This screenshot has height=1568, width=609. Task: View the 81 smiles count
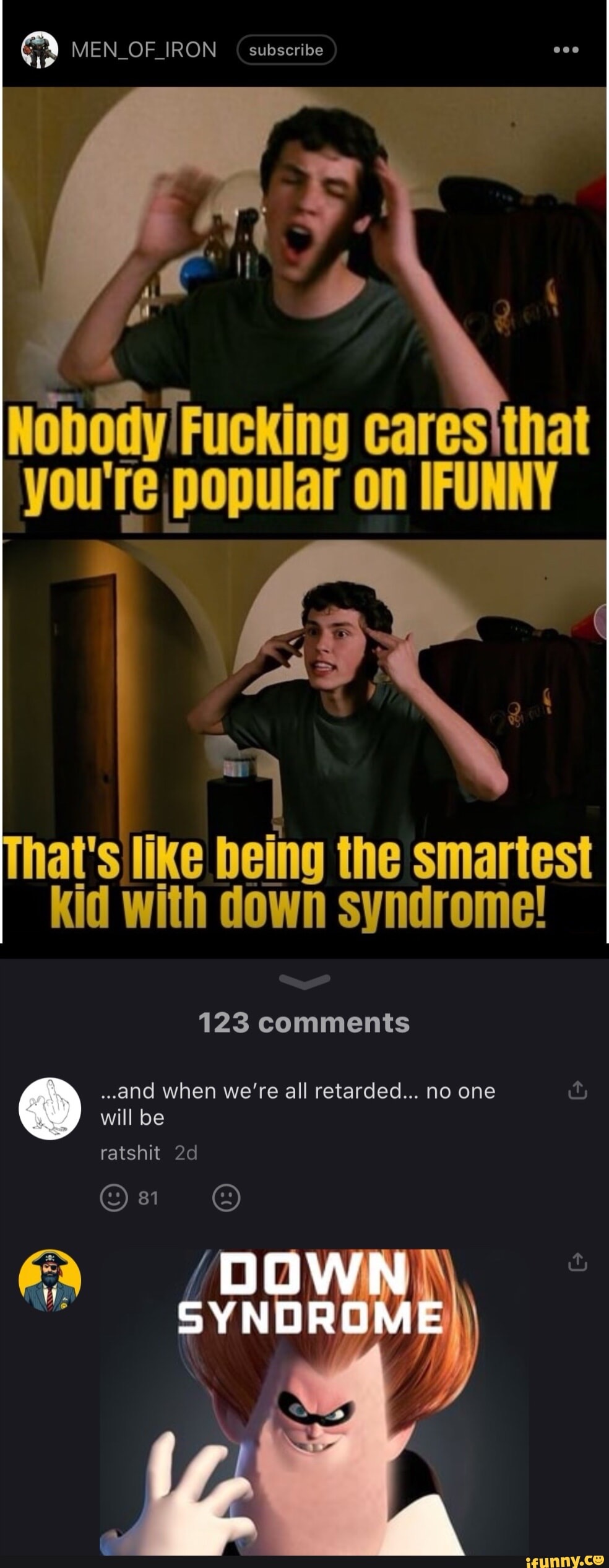coord(149,1198)
